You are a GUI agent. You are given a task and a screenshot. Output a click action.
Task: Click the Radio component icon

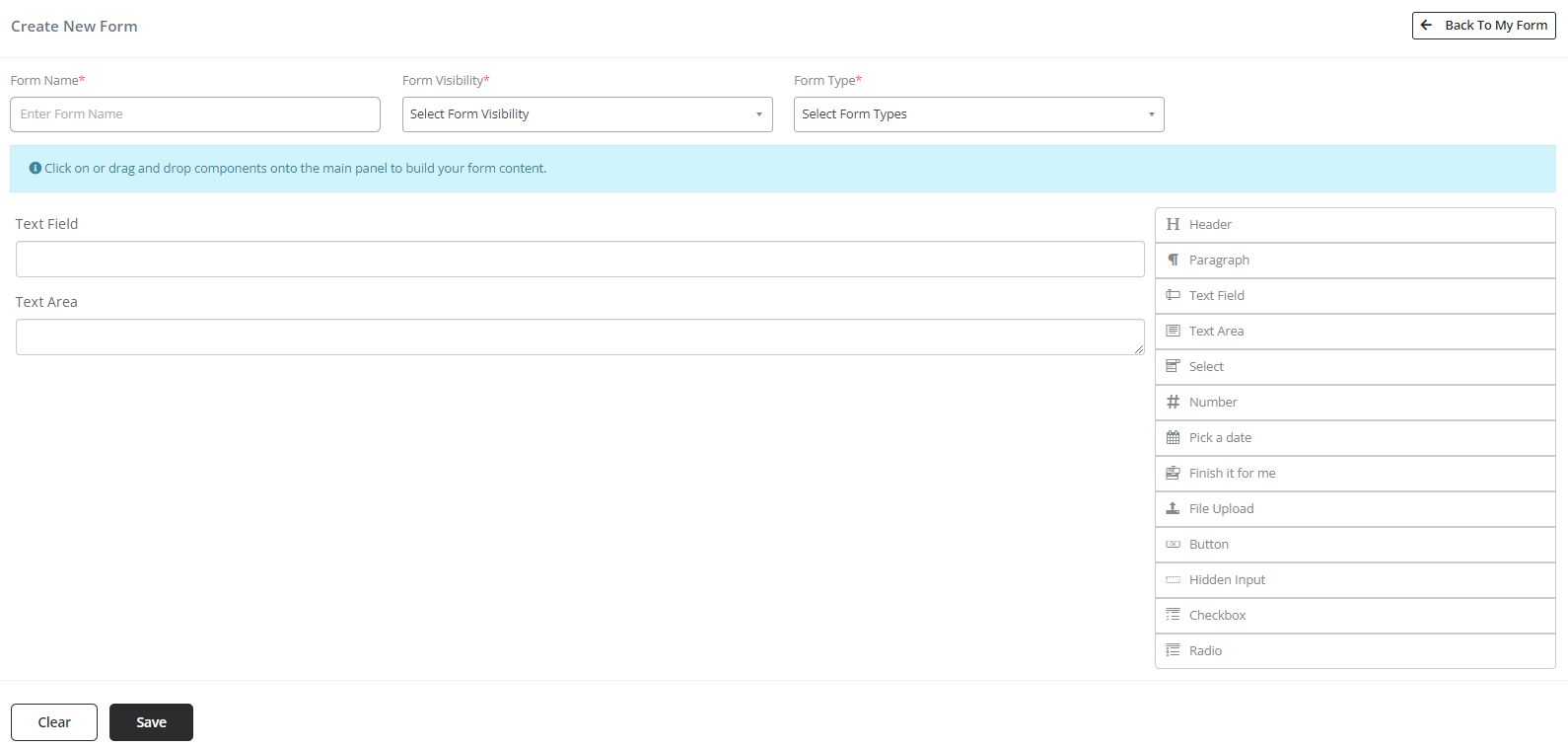(x=1173, y=651)
